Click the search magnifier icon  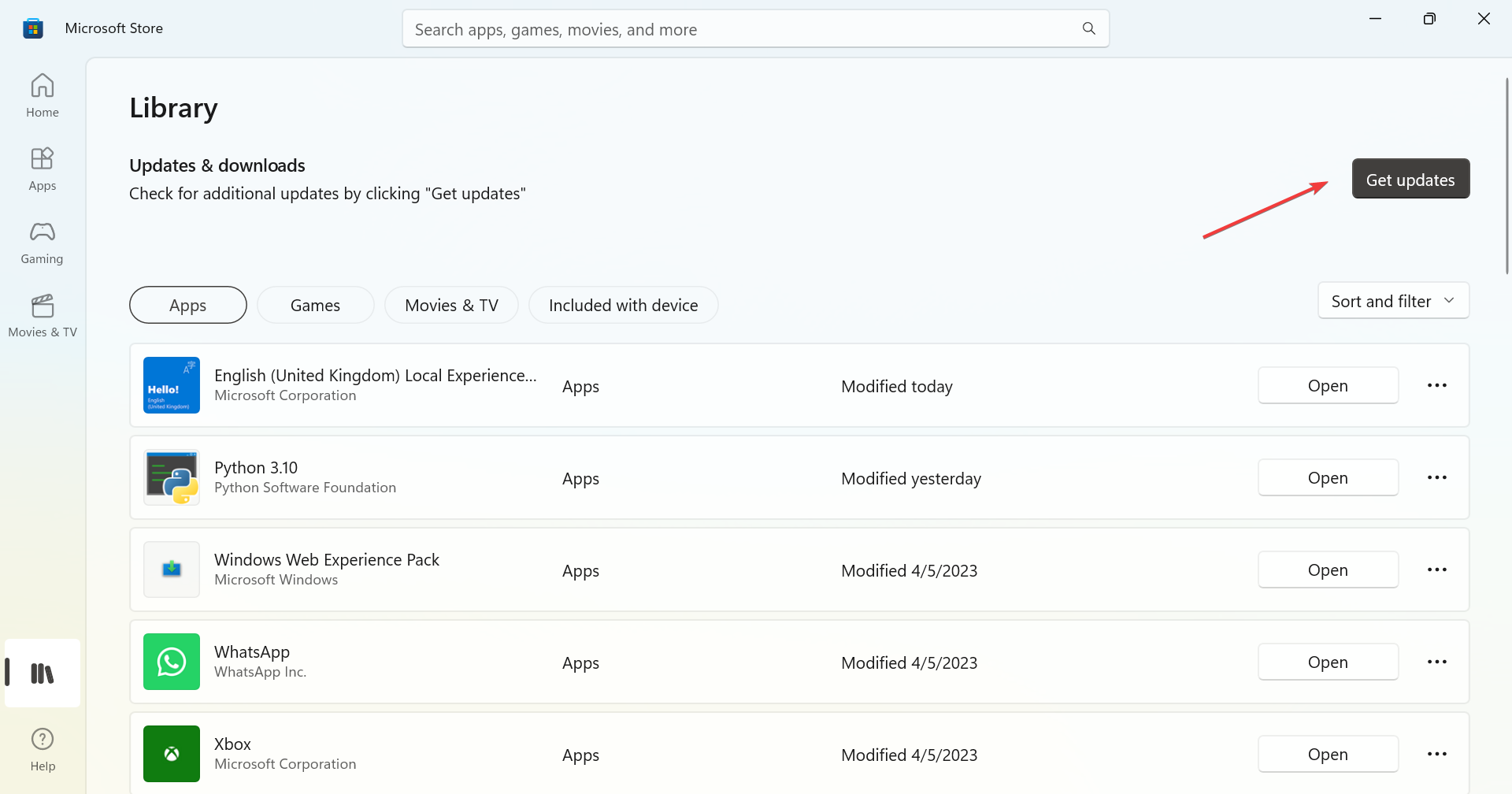(1089, 29)
